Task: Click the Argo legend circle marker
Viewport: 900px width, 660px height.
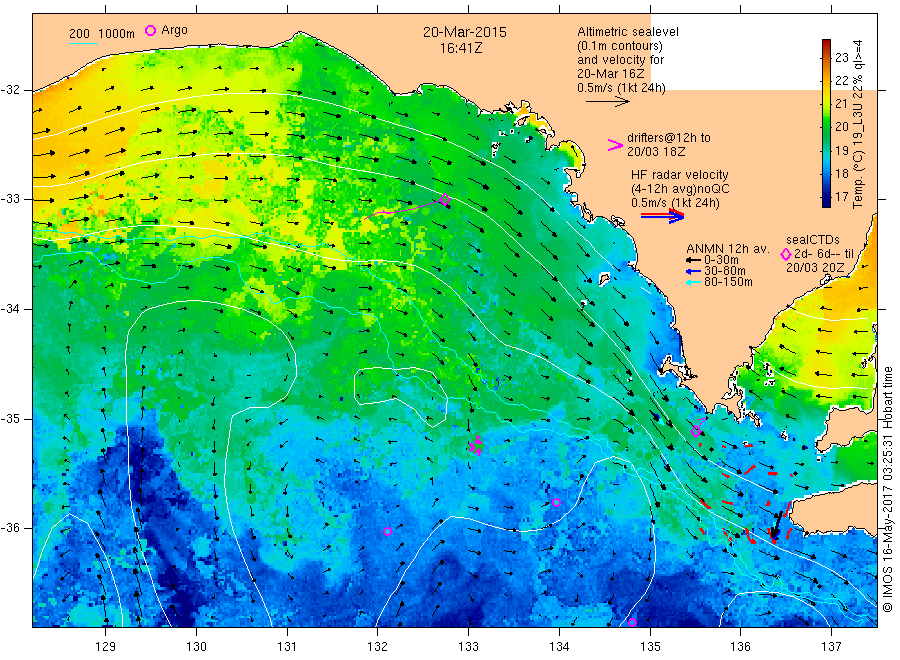Action: click(150, 30)
